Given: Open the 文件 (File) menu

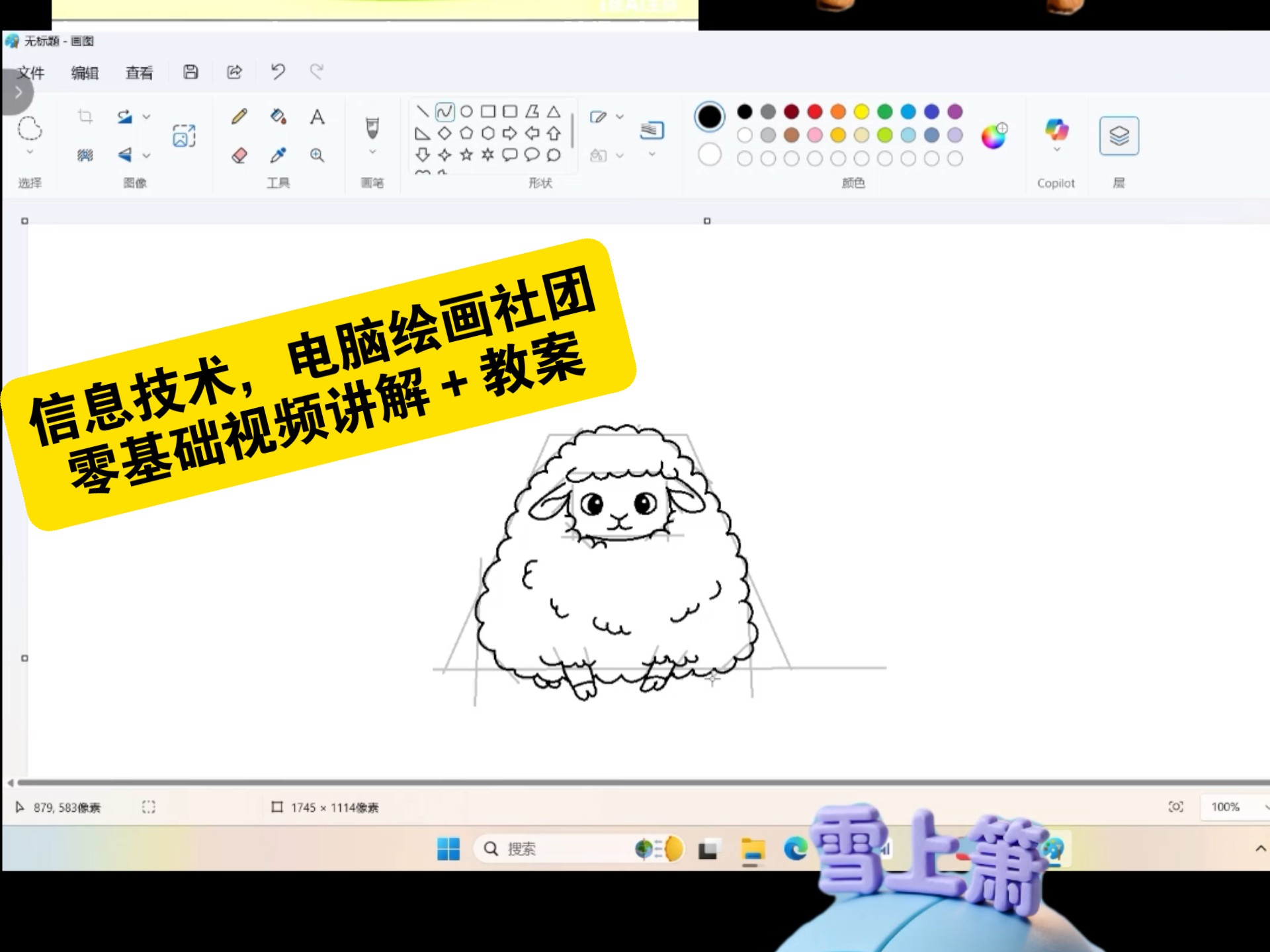Looking at the screenshot, I should 31,73.
